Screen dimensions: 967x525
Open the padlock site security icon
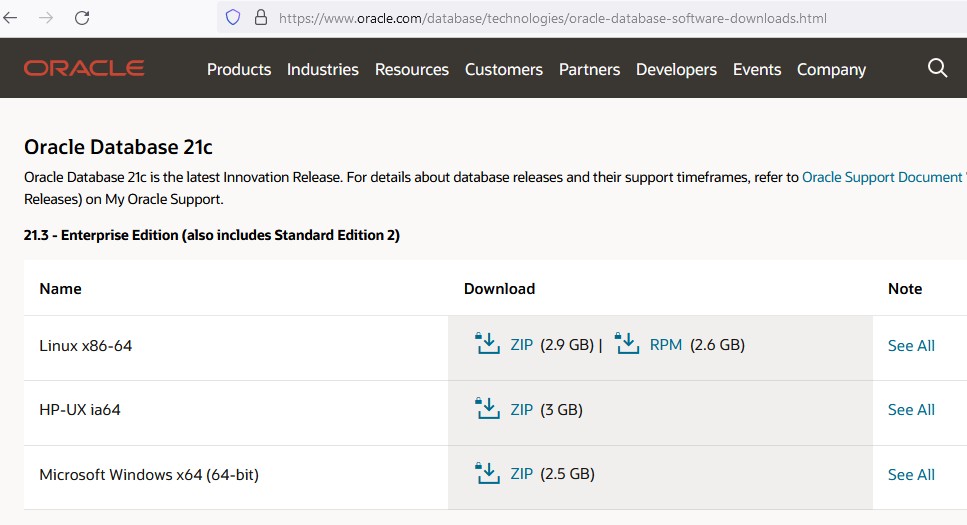261,17
